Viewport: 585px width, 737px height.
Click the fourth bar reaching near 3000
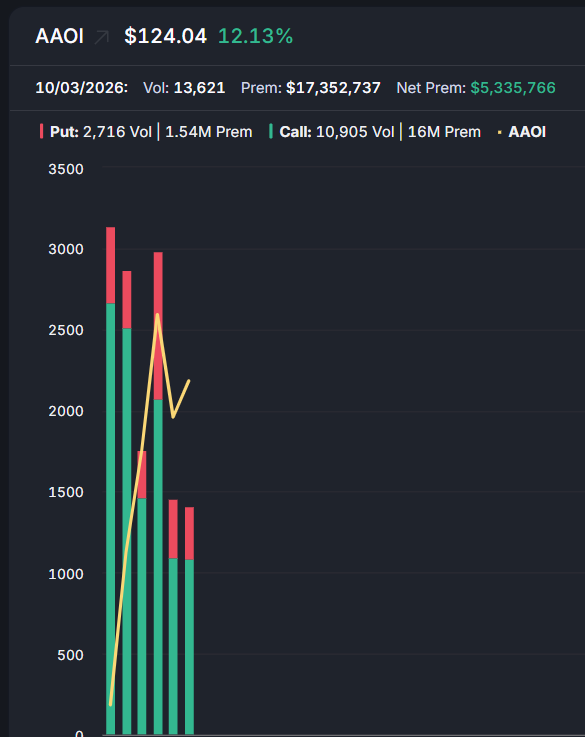(158, 493)
